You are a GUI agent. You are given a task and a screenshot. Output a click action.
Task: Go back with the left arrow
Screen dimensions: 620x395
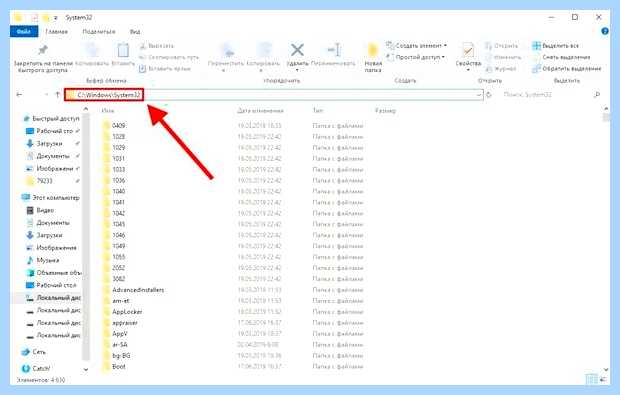click(19, 94)
